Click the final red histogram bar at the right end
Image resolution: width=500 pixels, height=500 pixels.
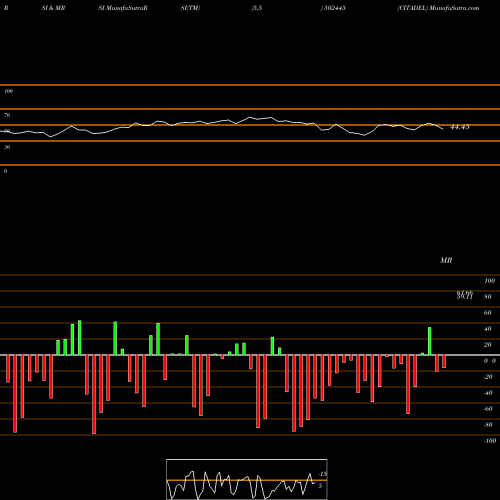(x=444, y=362)
